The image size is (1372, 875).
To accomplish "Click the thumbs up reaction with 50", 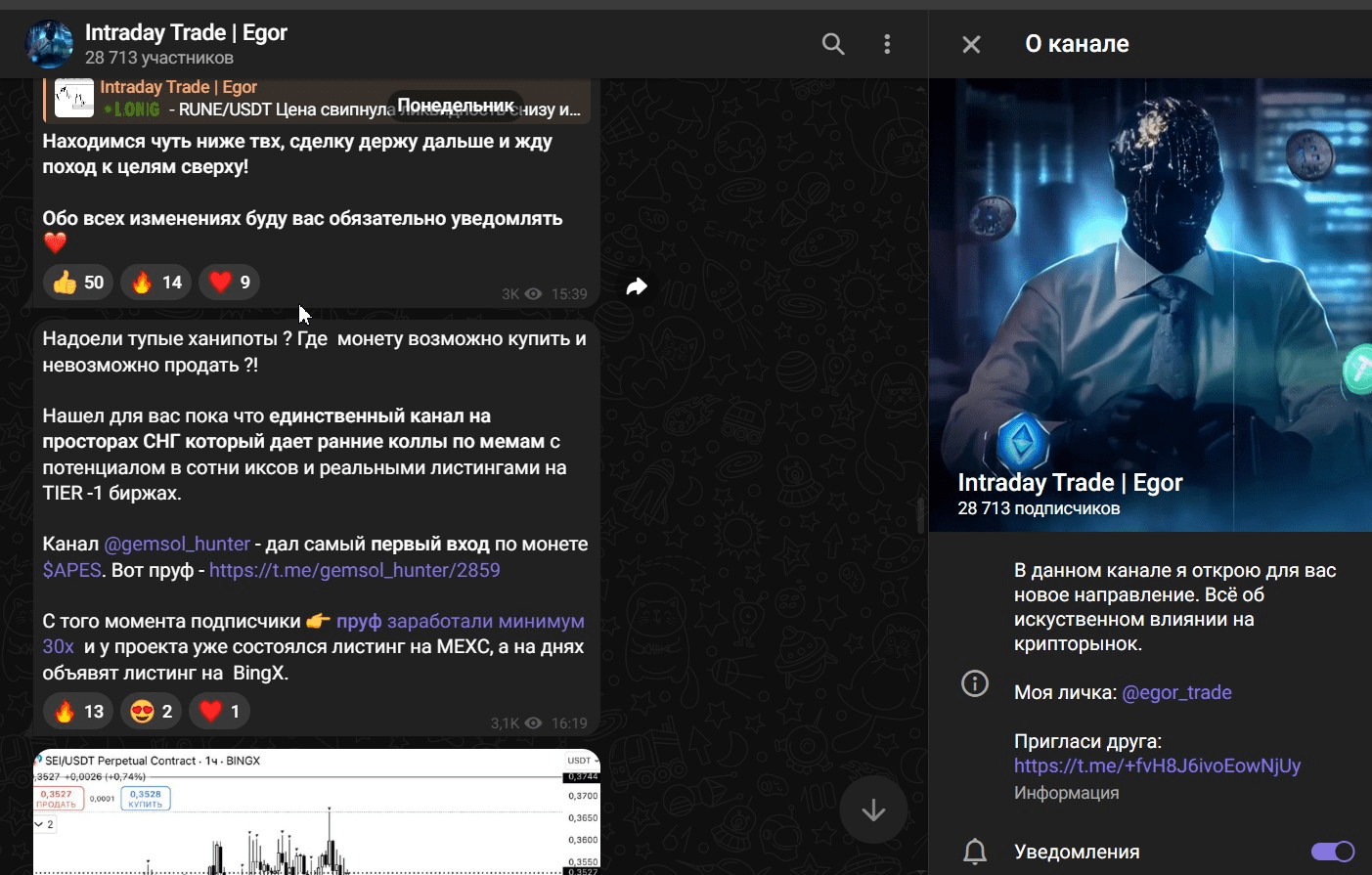I will [78, 283].
